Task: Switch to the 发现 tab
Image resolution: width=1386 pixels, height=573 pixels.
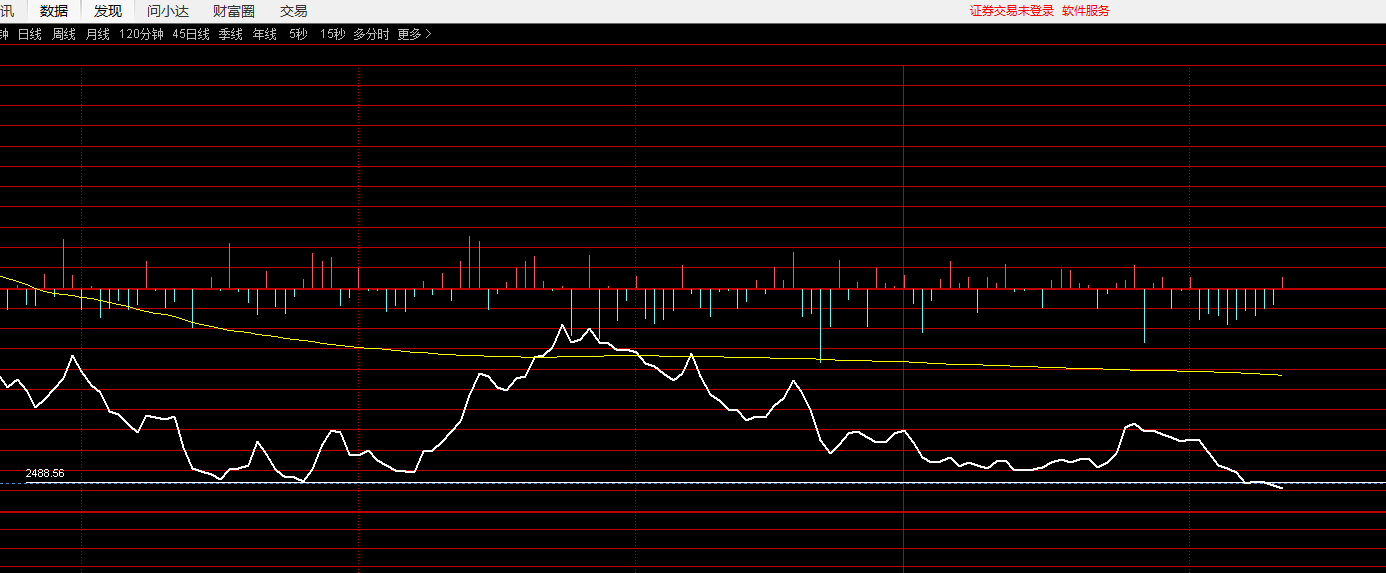Action: click(108, 11)
